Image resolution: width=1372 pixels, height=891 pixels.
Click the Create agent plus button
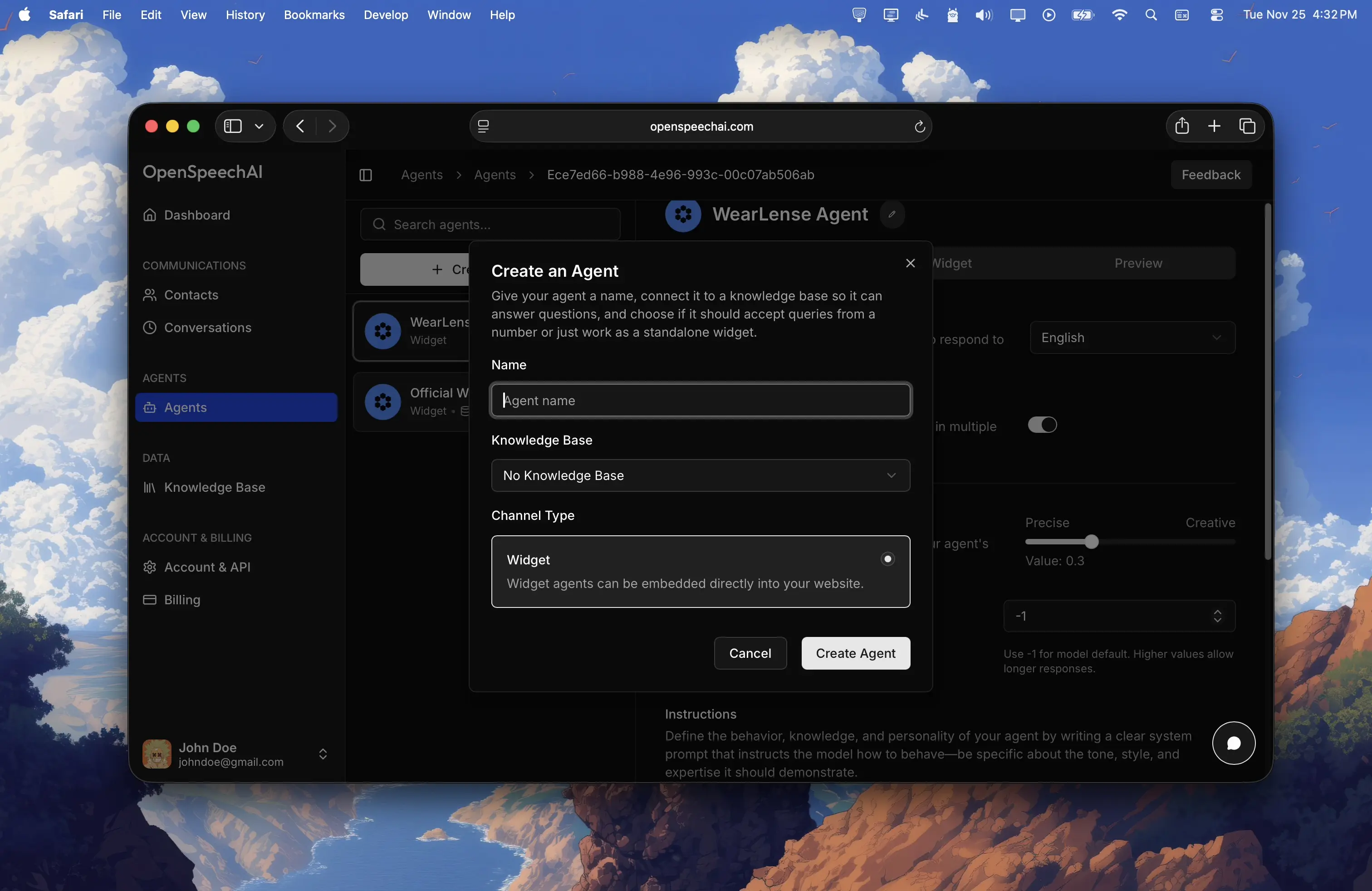(x=415, y=270)
